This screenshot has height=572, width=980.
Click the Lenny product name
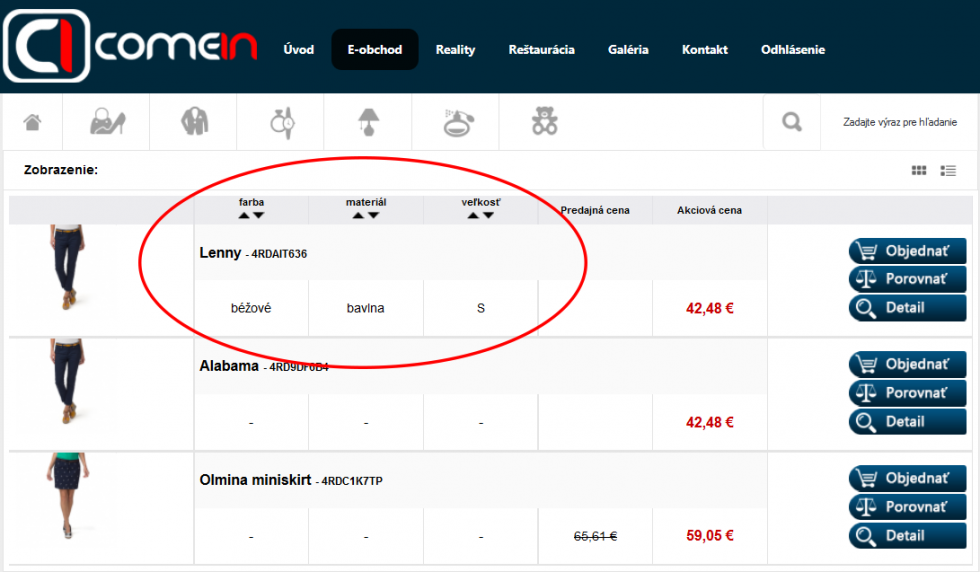[x=220, y=253]
